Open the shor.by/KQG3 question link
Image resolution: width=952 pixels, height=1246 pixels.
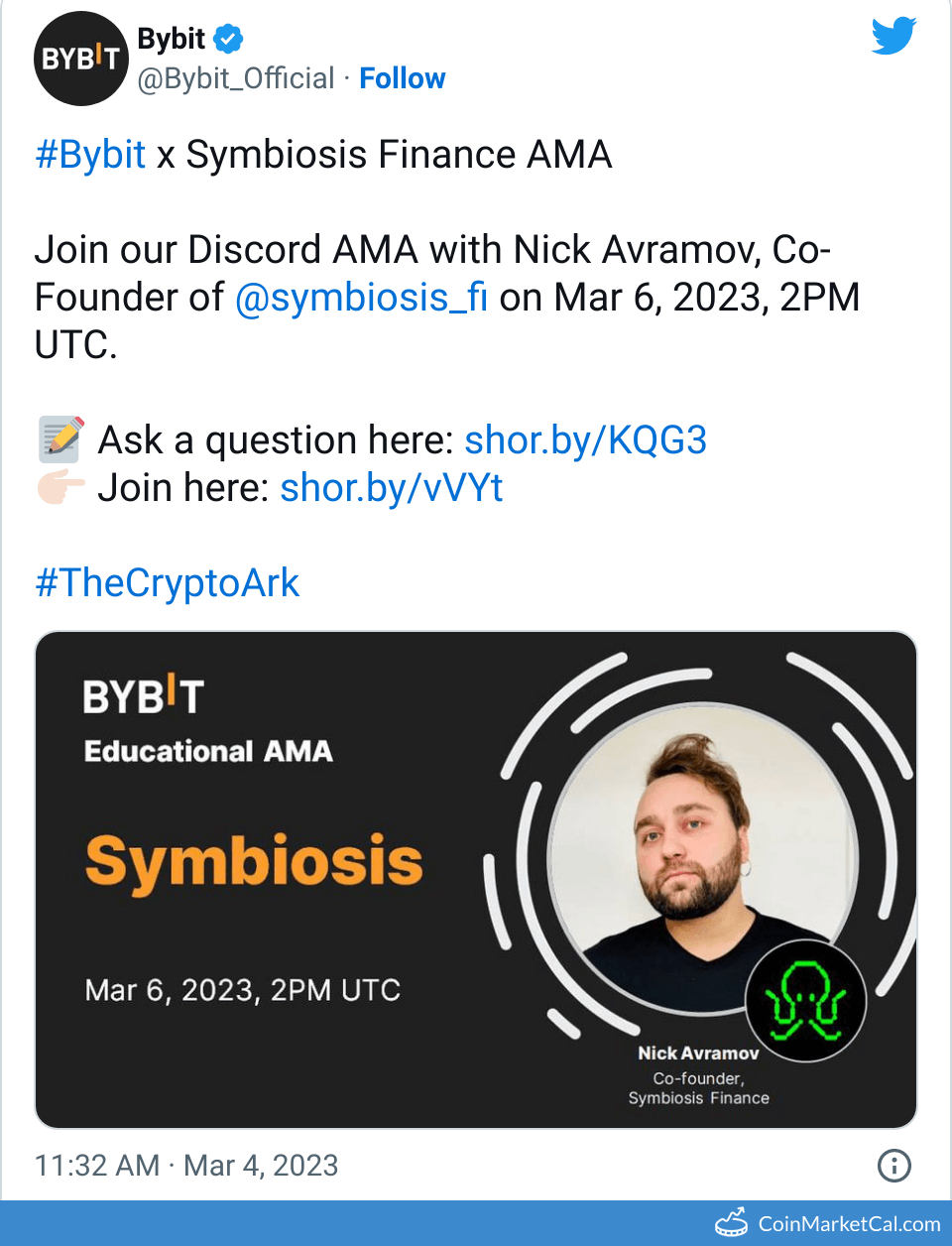pos(585,440)
